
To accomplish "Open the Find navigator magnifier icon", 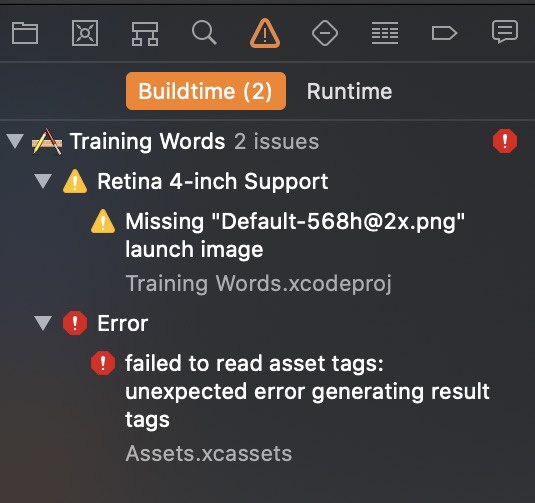I will click(204, 33).
